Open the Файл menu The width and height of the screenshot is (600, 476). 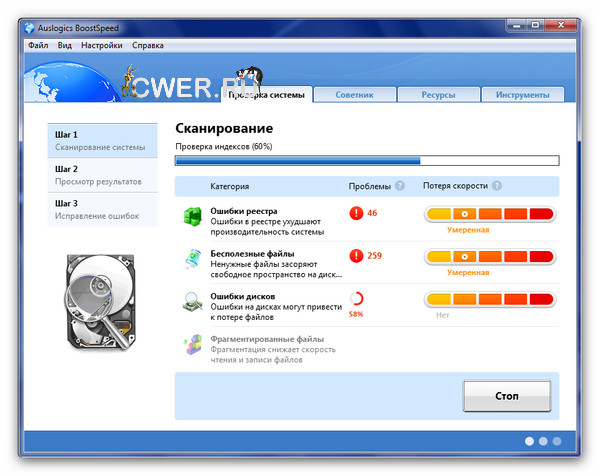click(38, 45)
